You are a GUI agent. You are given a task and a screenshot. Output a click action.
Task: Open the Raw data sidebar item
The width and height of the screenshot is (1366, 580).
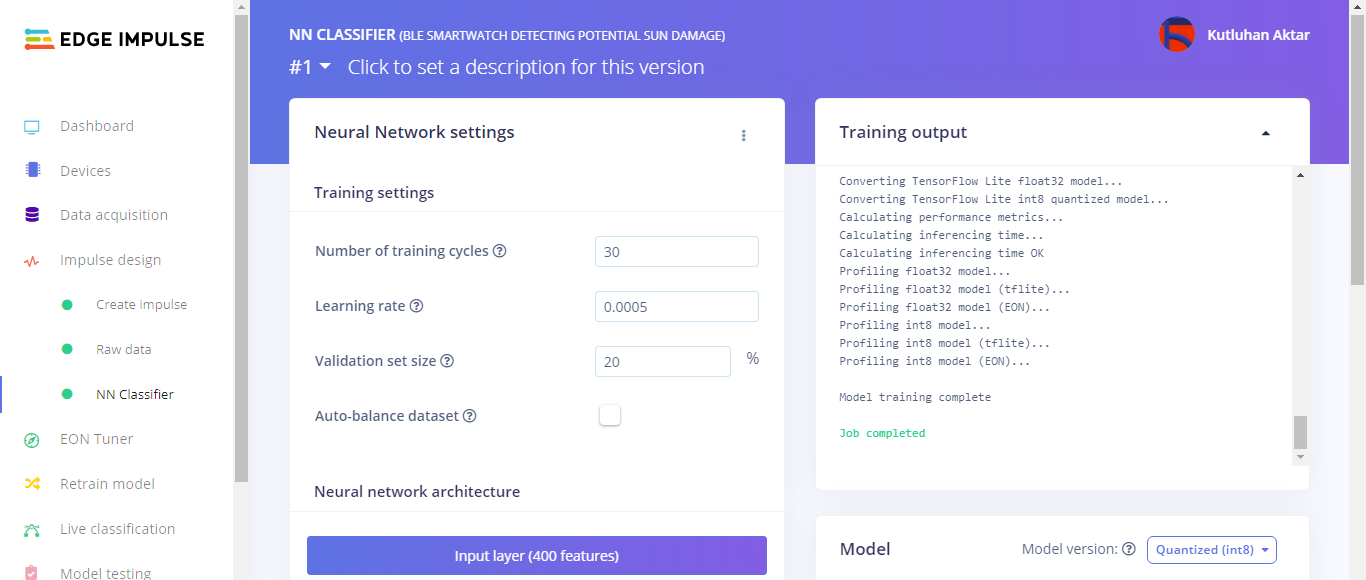pyautogui.click(x=123, y=350)
